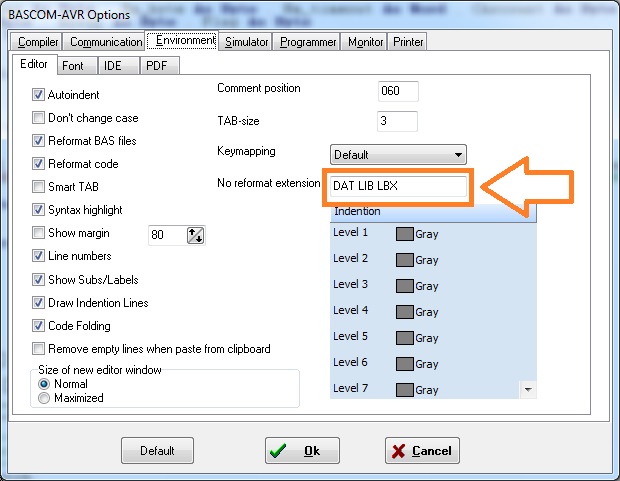
Task: Open the Keymapping dropdown
Action: point(398,154)
